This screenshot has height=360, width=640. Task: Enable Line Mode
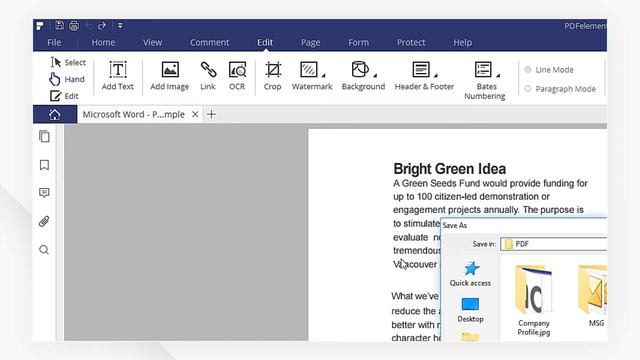click(549, 70)
